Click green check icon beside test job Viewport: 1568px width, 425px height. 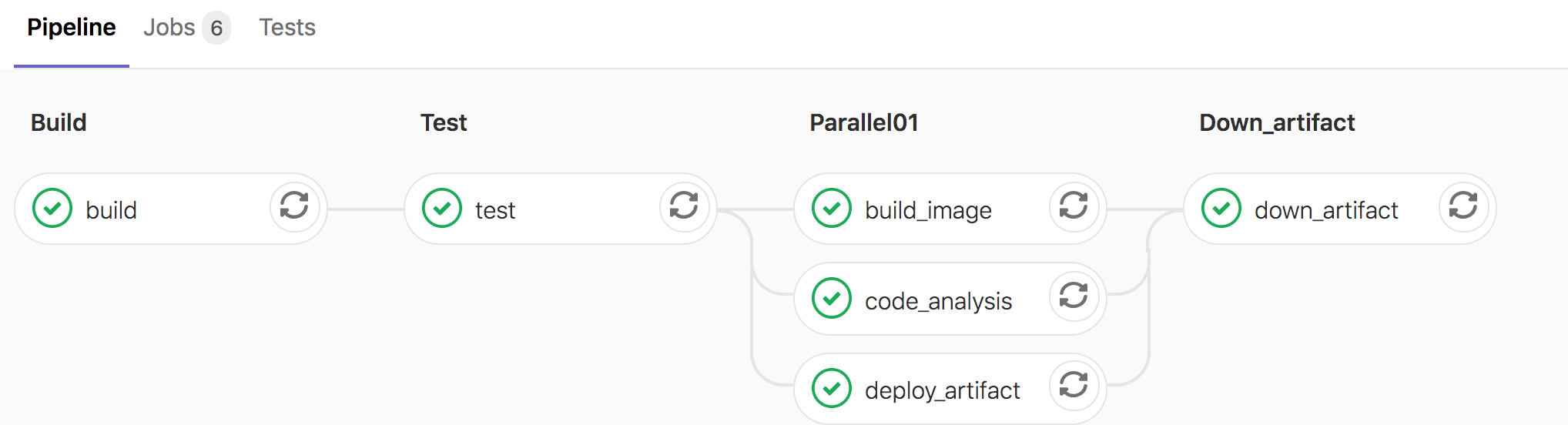pos(442,209)
